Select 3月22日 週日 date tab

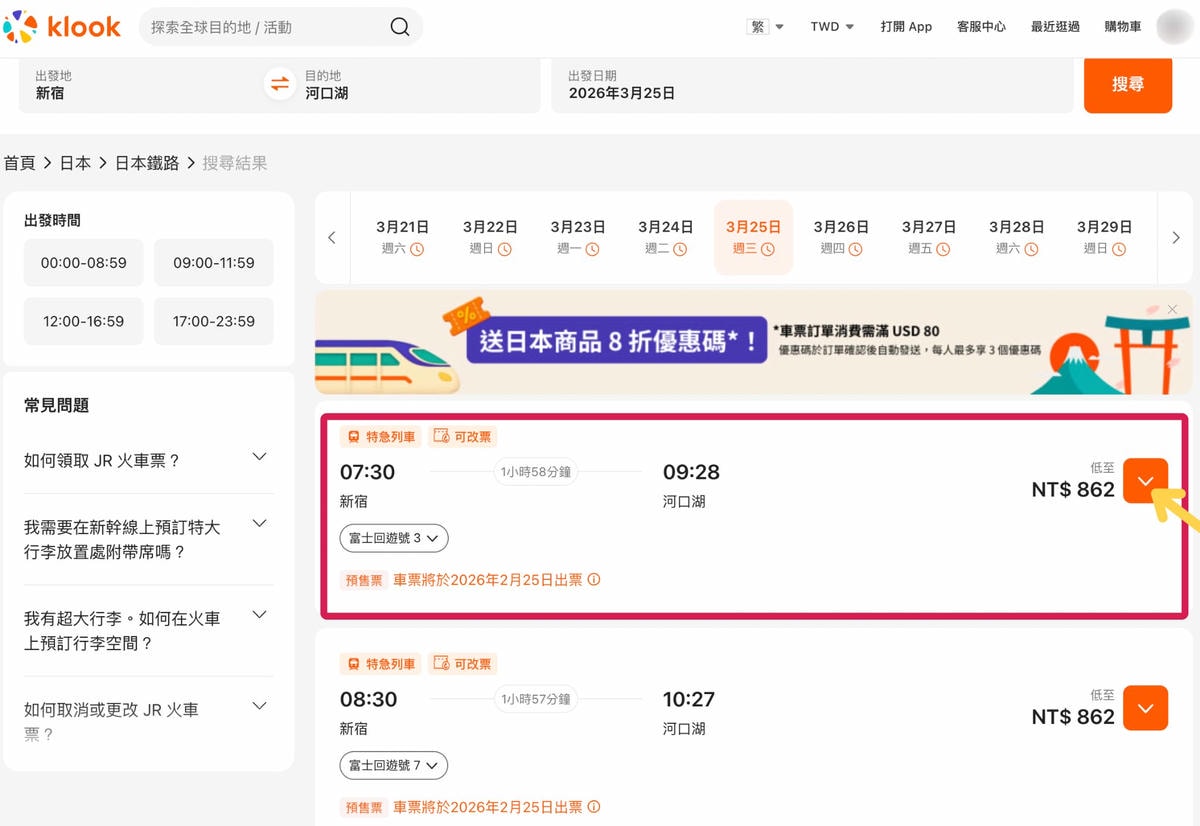490,238
